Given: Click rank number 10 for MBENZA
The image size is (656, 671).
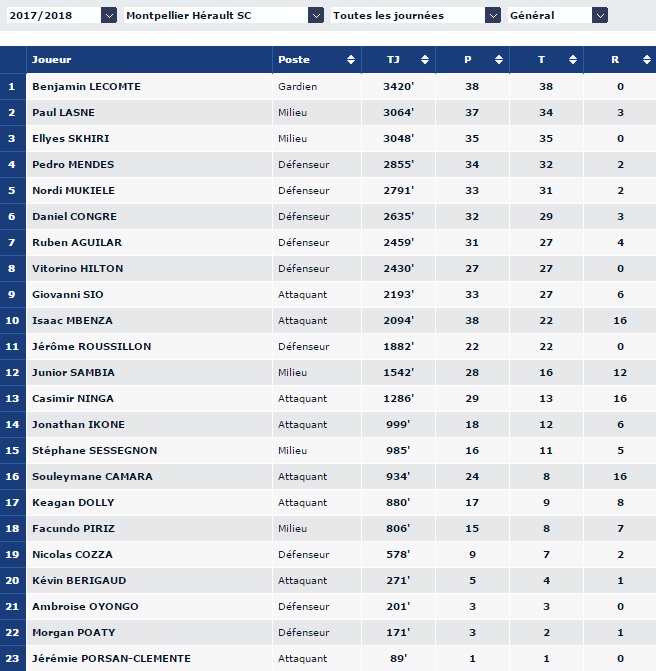Looking at the screenshot, I should tap(12, 321).
